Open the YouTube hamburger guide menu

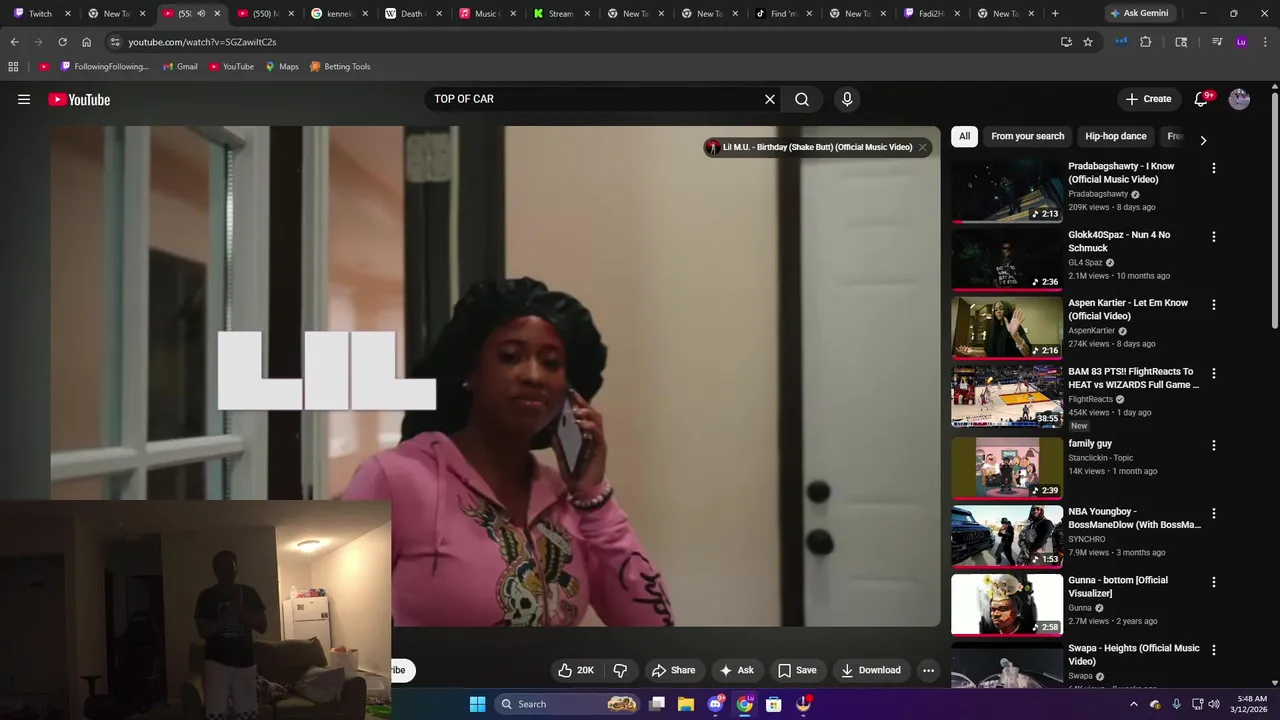pos(24,99)
